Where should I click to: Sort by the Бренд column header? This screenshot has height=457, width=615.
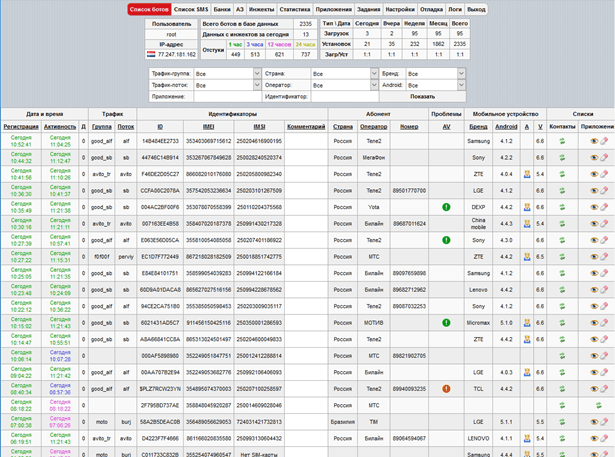coord(479,127)
